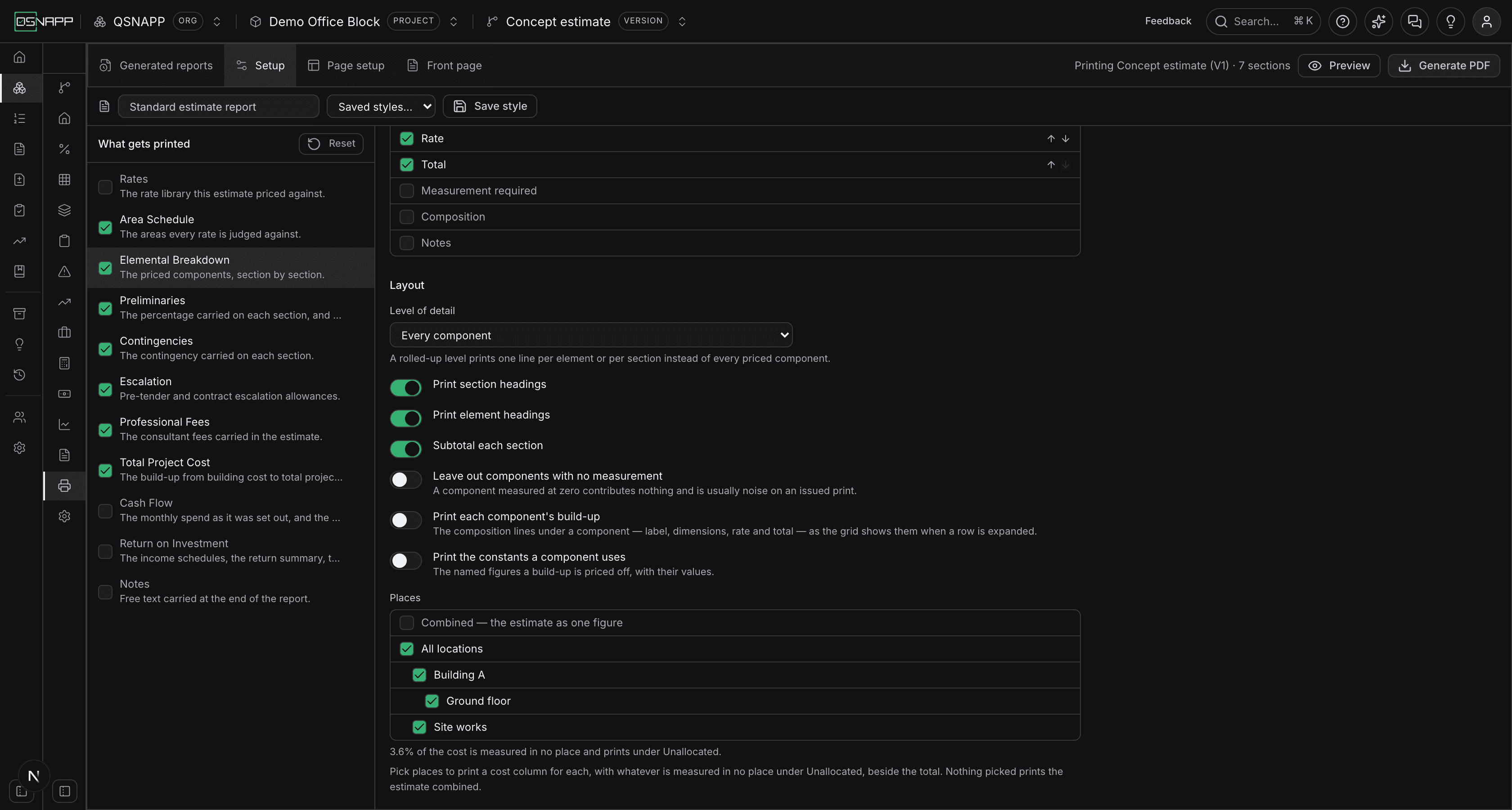The image size is (1512, 810).
Task: Open the Demo Office Block project switcher
Action: coord(453,22)
